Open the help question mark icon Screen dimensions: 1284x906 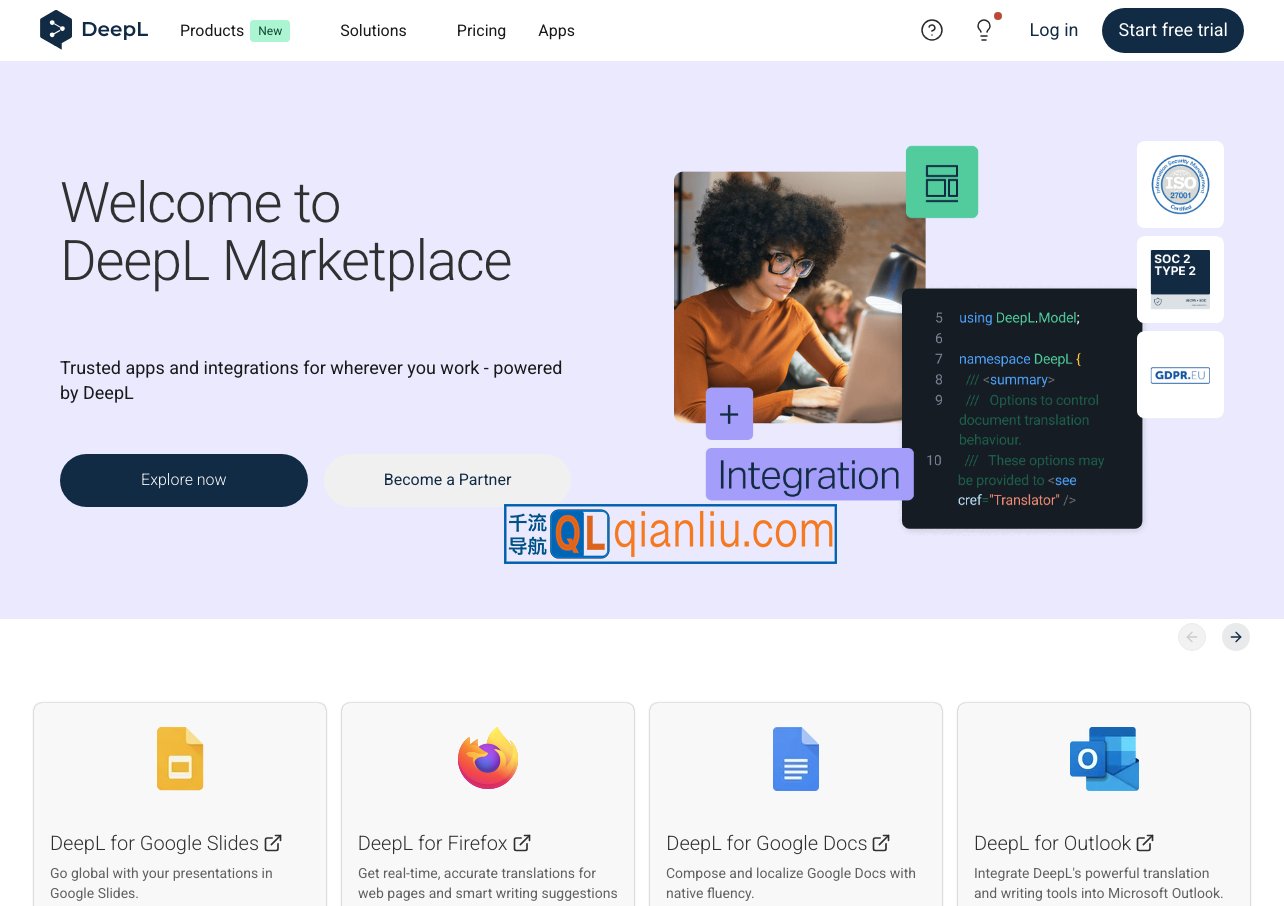pyautogui.click(x=931, y=30)
